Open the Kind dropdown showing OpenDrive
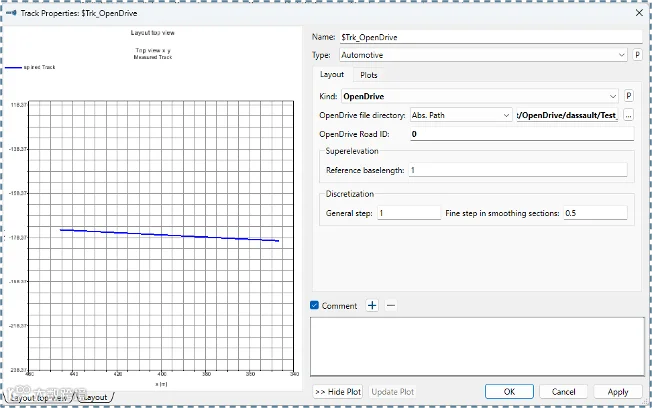 pyautogui.click(x=480, y=96)
